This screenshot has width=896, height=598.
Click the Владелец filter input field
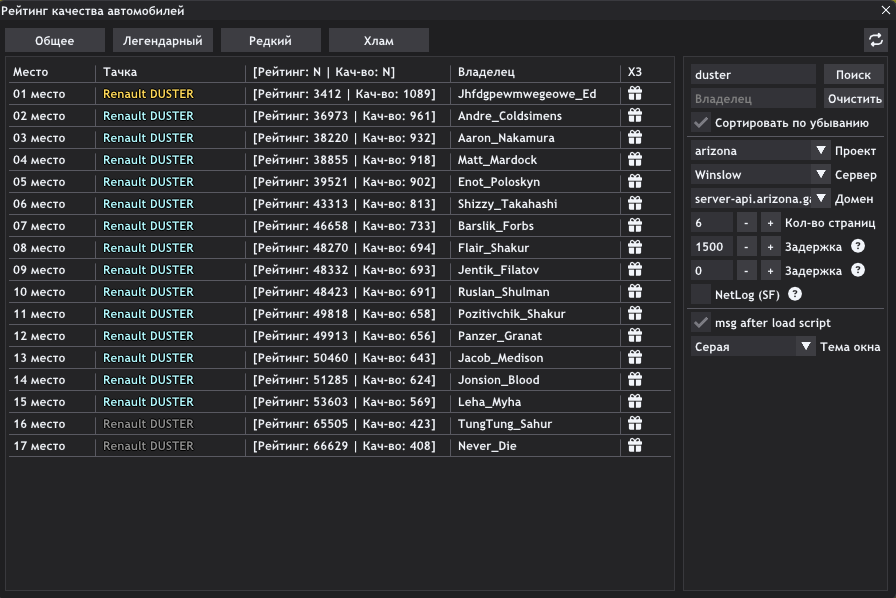point(753,98)
